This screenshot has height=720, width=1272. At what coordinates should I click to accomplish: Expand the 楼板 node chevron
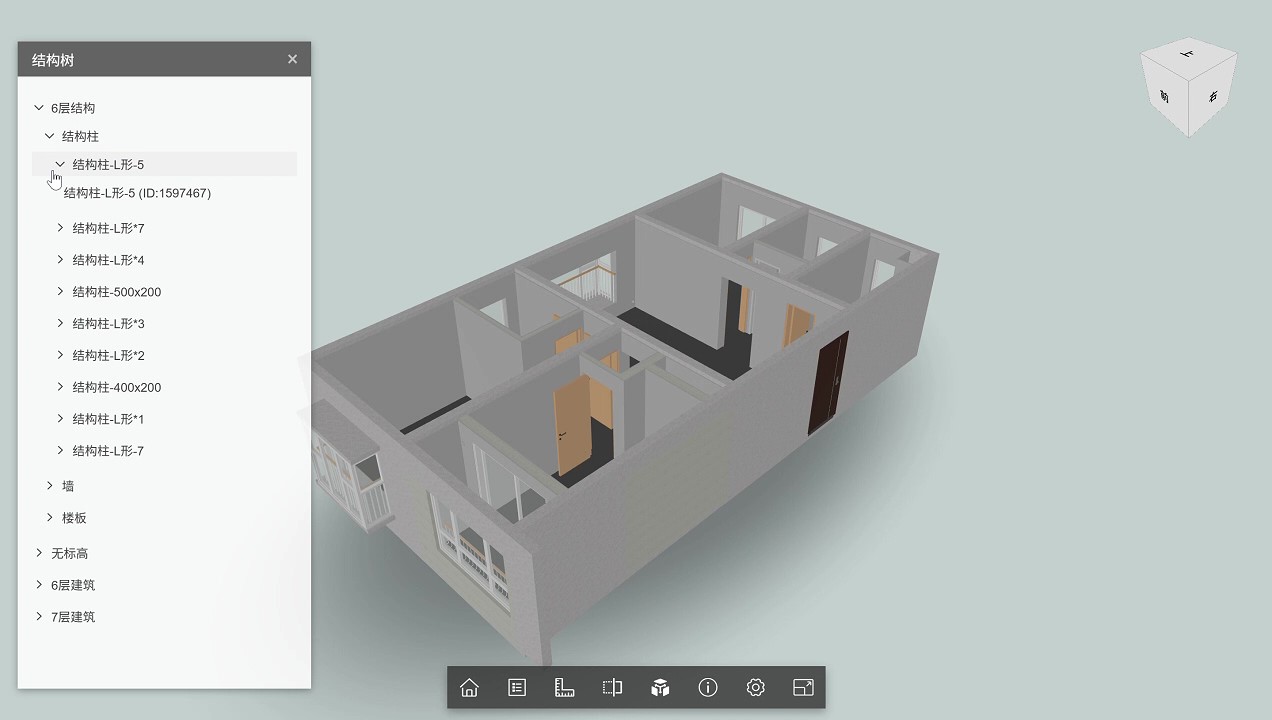50,518
